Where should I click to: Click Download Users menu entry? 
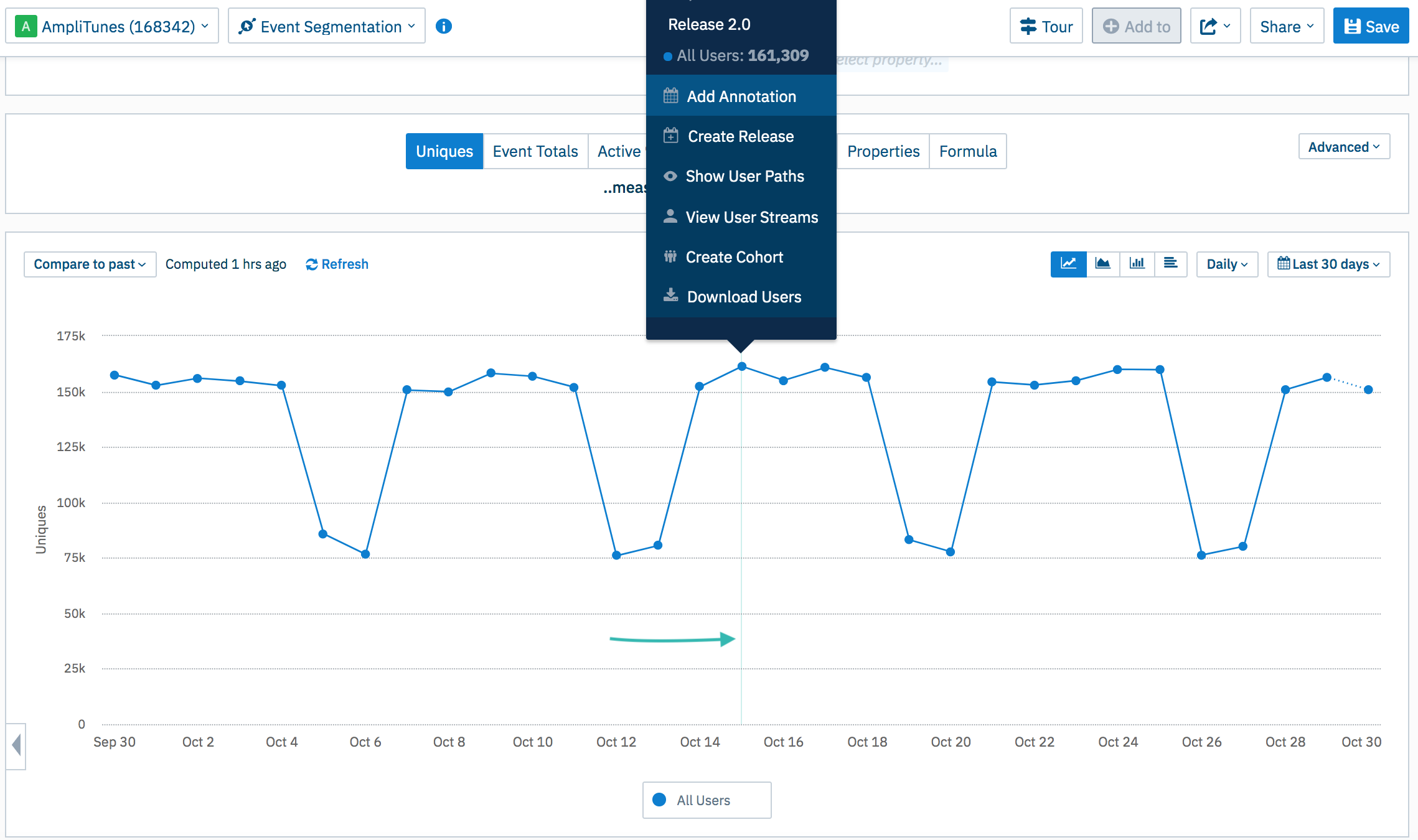click(x=743, y=297)
